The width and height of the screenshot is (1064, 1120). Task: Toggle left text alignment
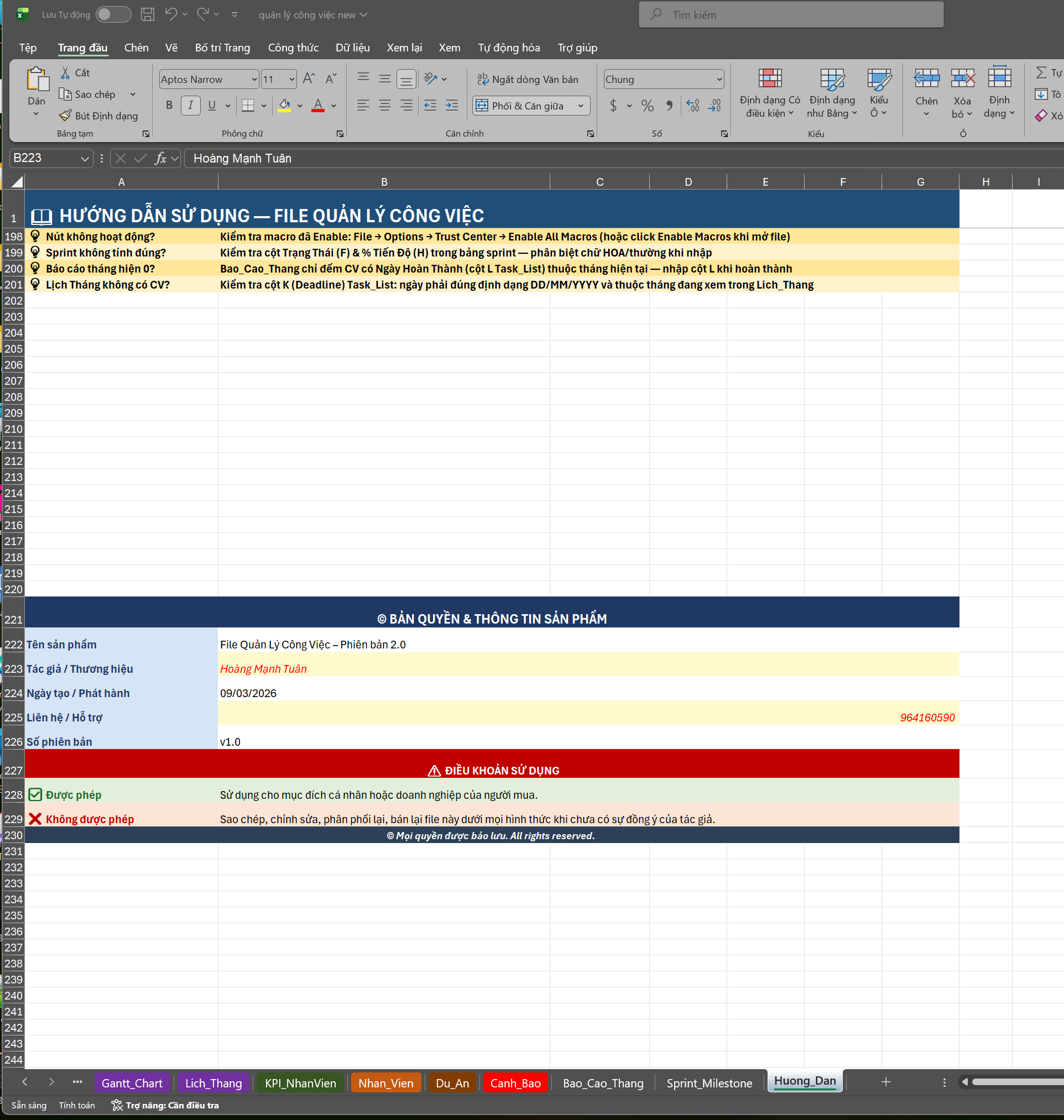pyautogui.click(x=363, y=106)
